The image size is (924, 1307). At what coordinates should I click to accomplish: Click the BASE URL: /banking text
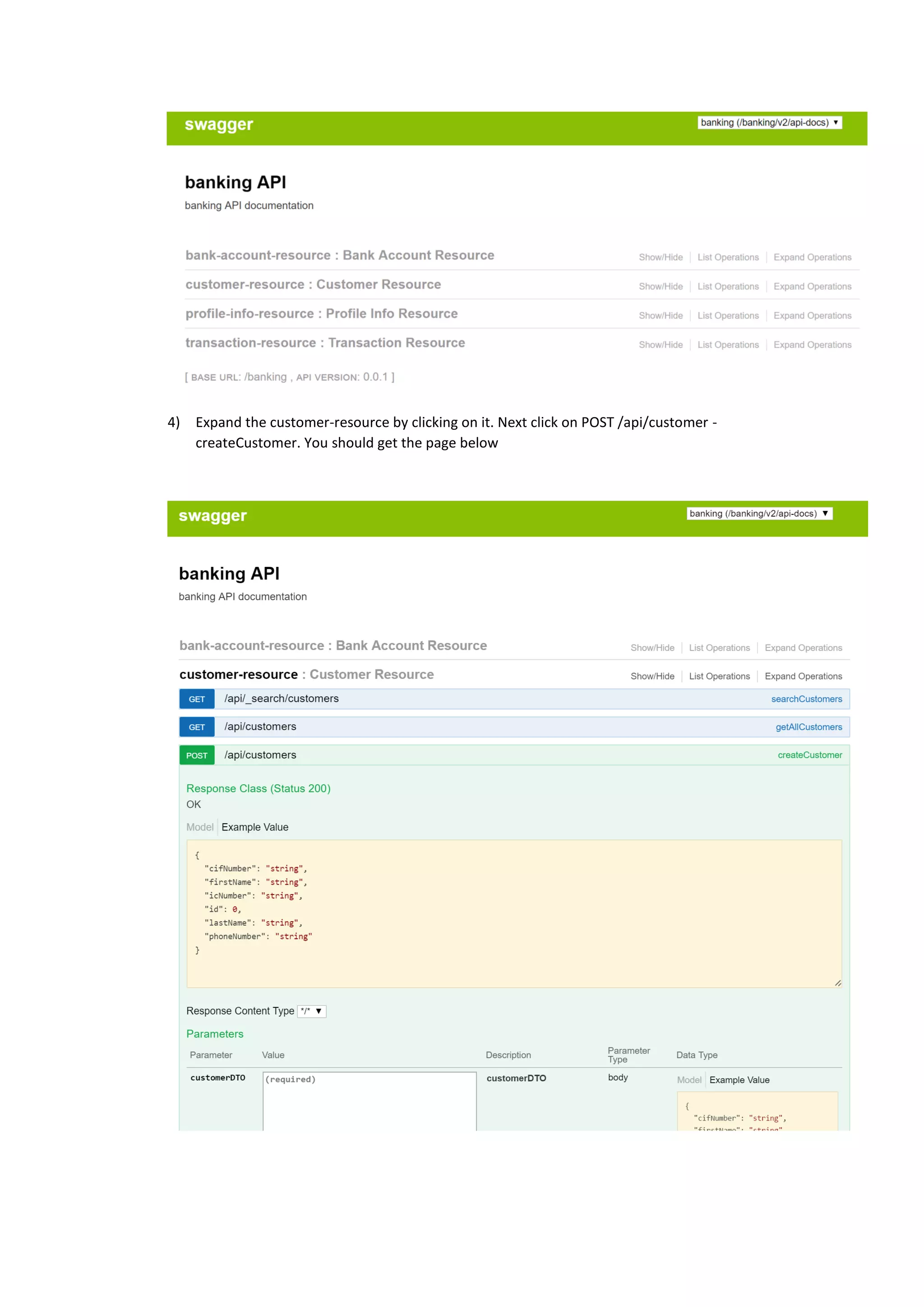pyautogui.click(x=239, y=377)
